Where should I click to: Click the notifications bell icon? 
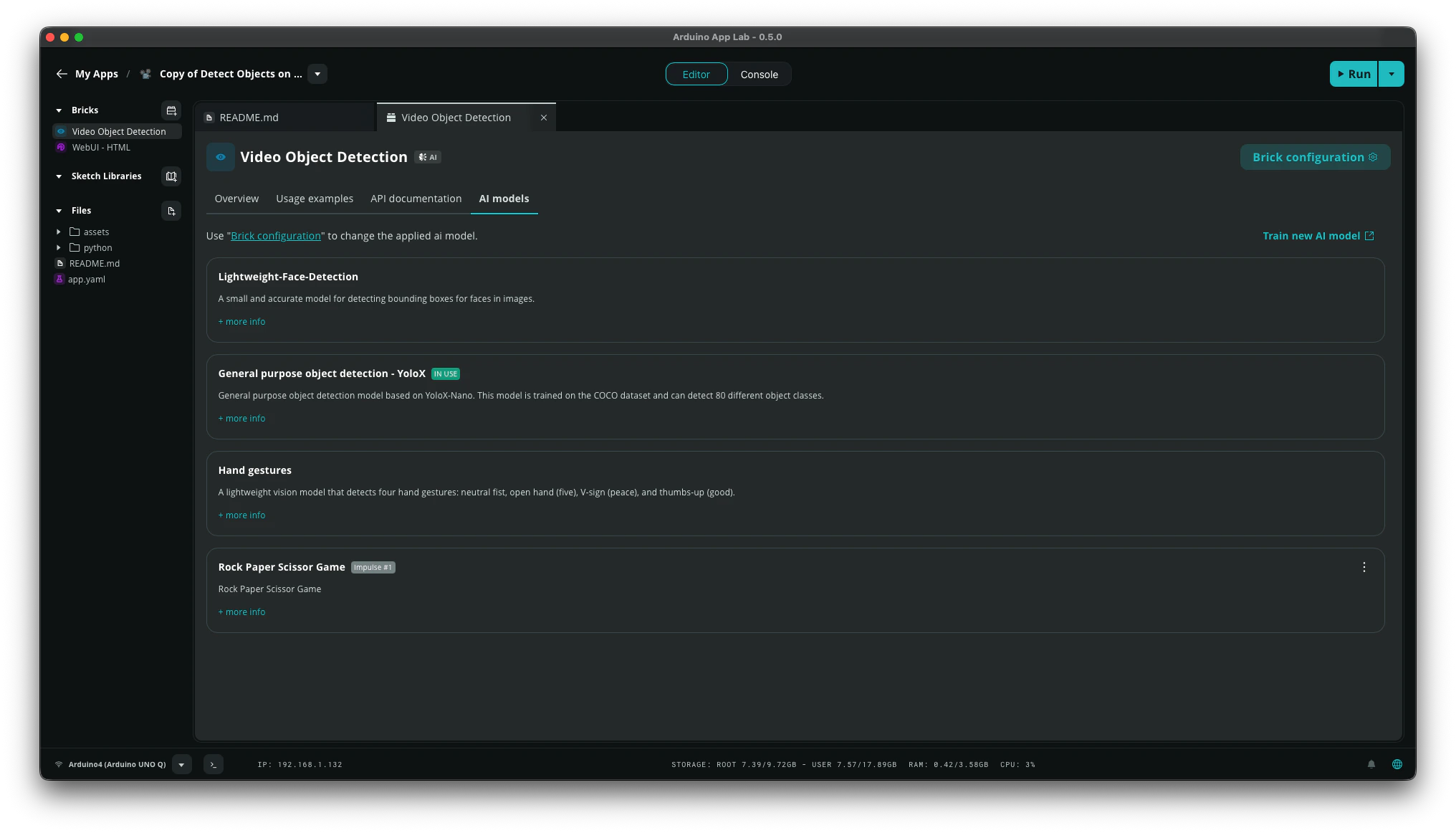tap(1371, 764)
